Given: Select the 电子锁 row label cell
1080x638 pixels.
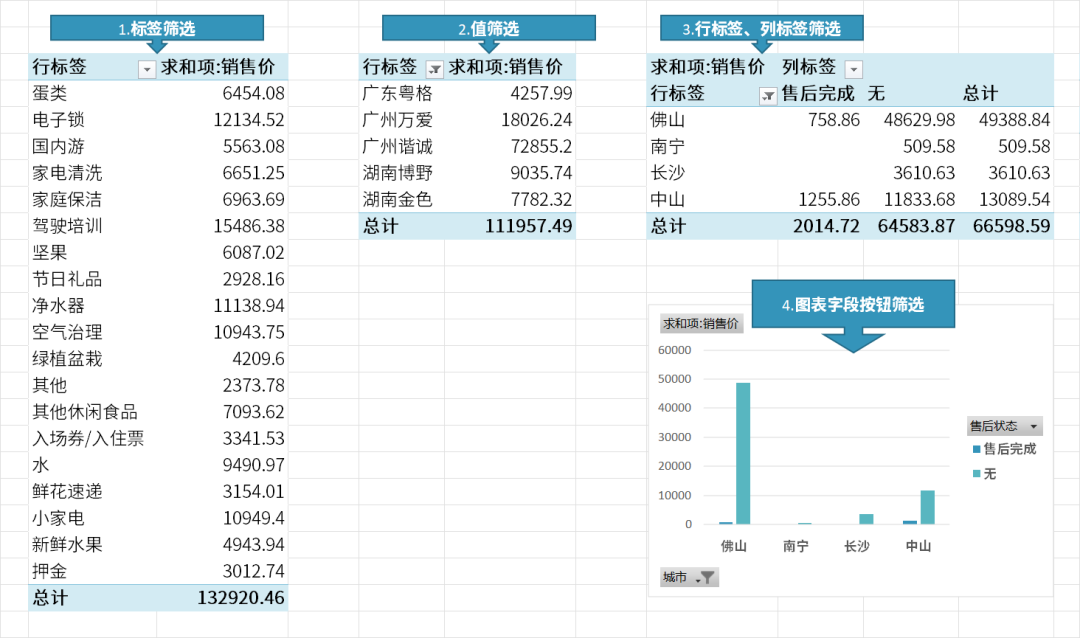Looking at the screenshot, I should tap(58, 120).
